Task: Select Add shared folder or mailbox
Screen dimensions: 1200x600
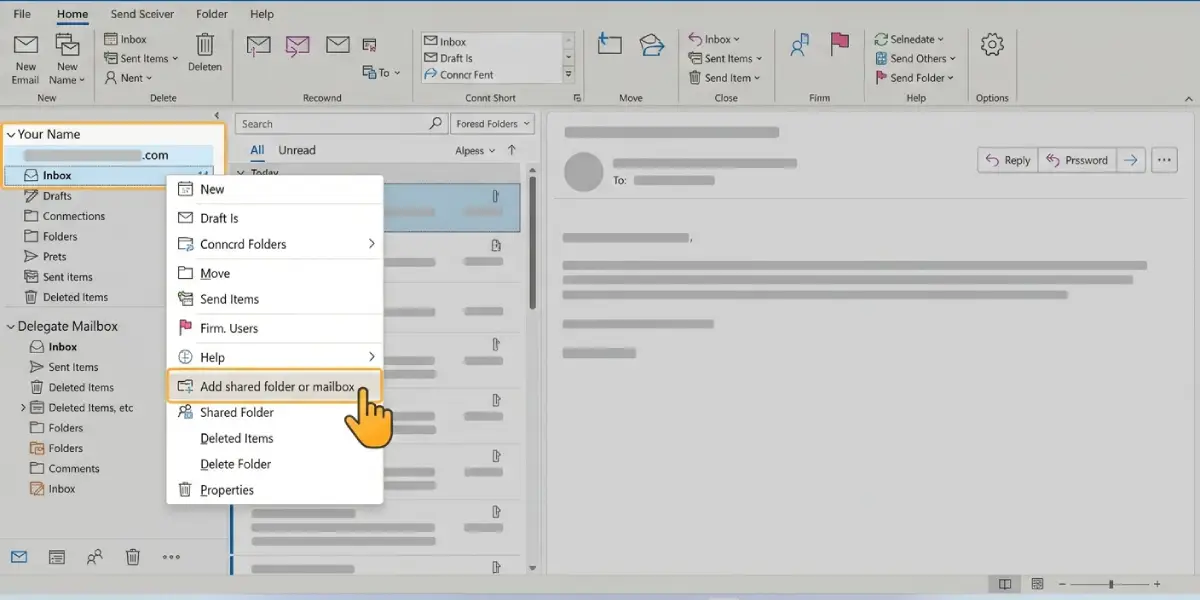Action: click(x=275, y=386)
